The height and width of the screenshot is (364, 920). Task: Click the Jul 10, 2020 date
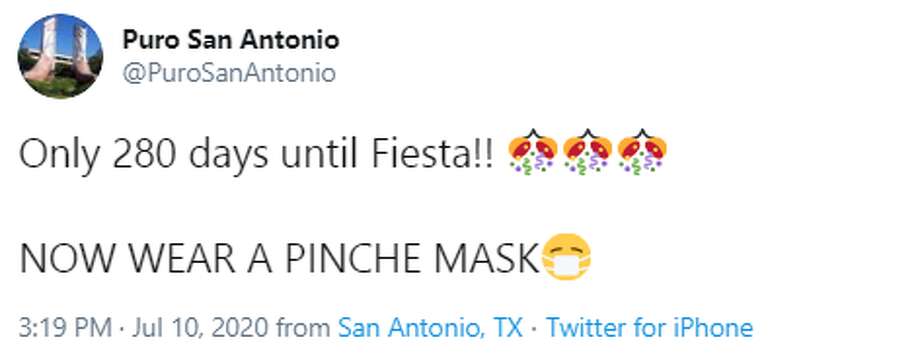pos(201,327)
